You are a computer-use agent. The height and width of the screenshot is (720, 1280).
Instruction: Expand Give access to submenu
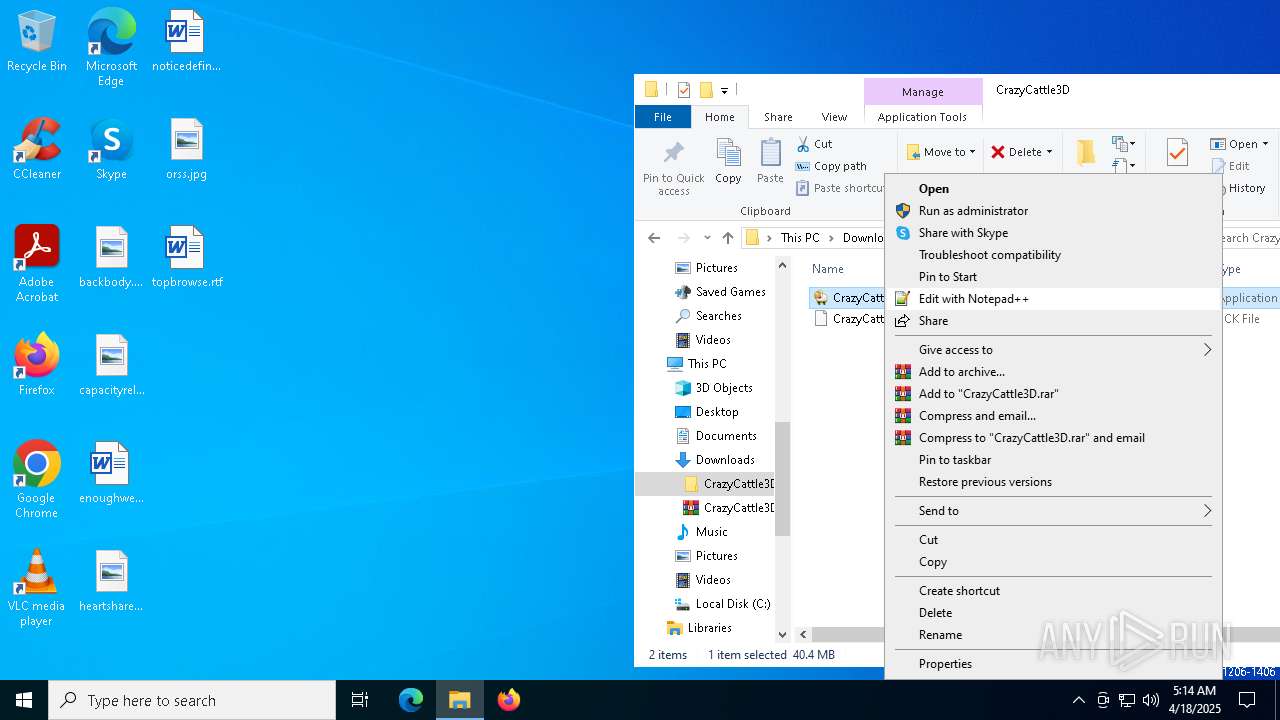pyautogui.click(x=1053, y=350)
